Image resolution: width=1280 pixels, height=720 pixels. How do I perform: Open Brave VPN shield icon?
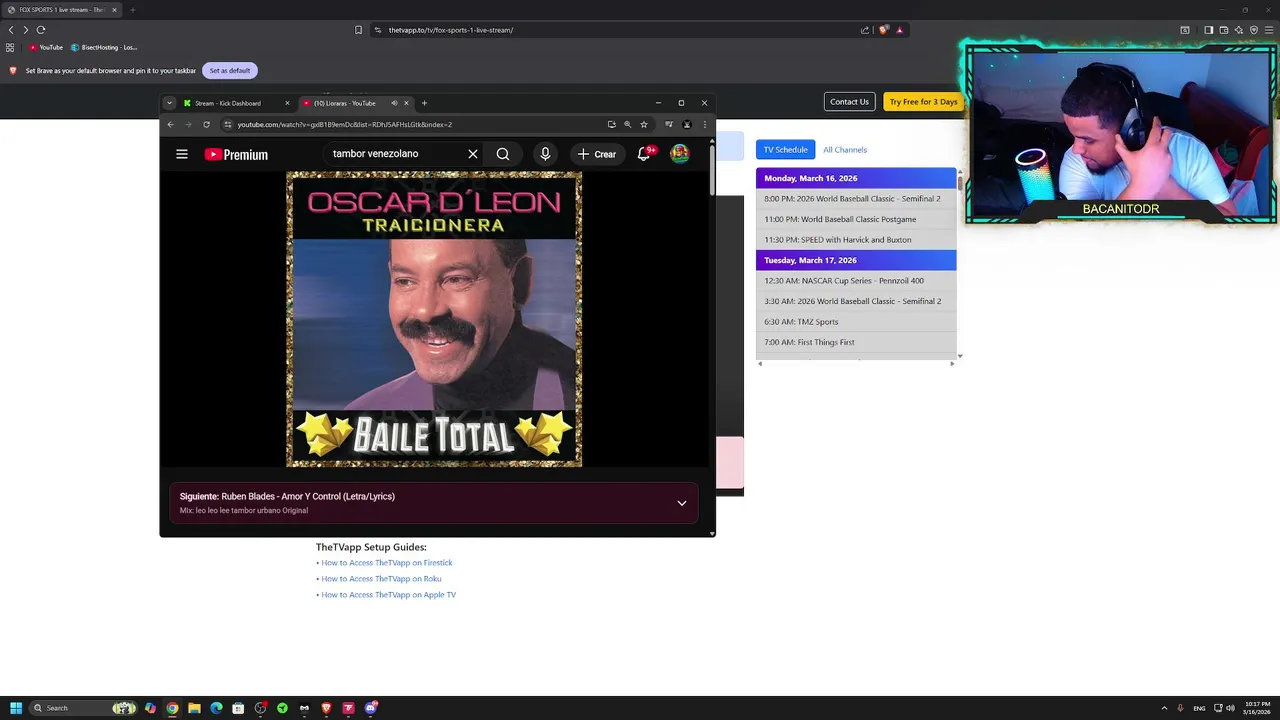coord(1254,30)
